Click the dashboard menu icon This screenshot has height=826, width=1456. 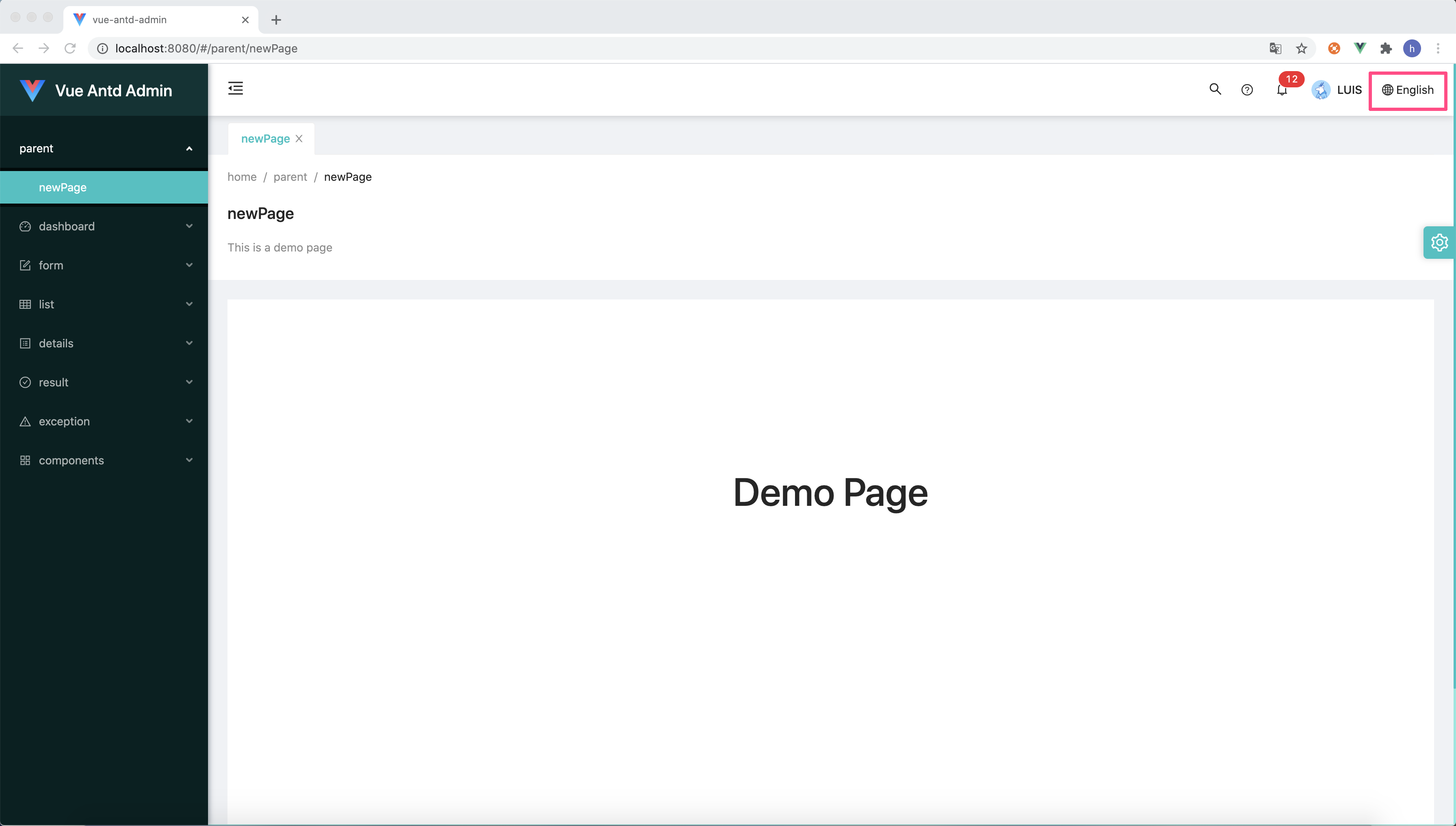click(x=25, y=226)
